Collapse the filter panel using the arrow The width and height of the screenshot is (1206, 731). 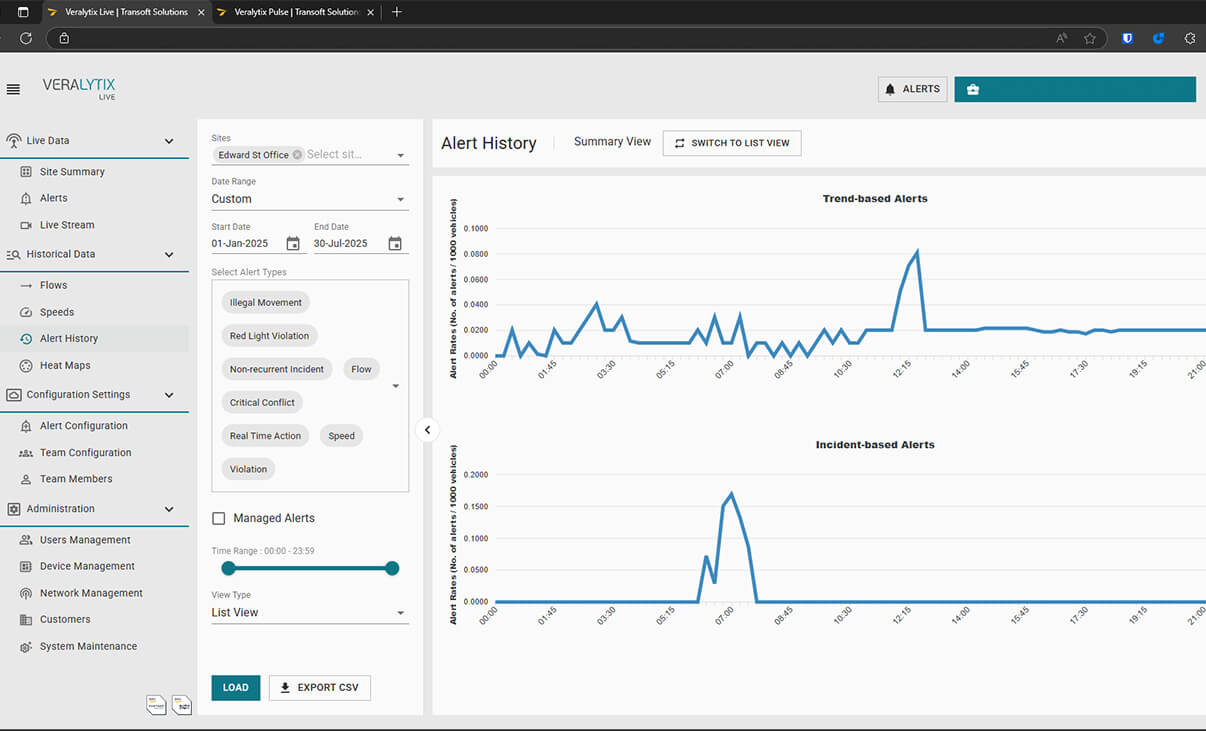[x=427, y=430]
